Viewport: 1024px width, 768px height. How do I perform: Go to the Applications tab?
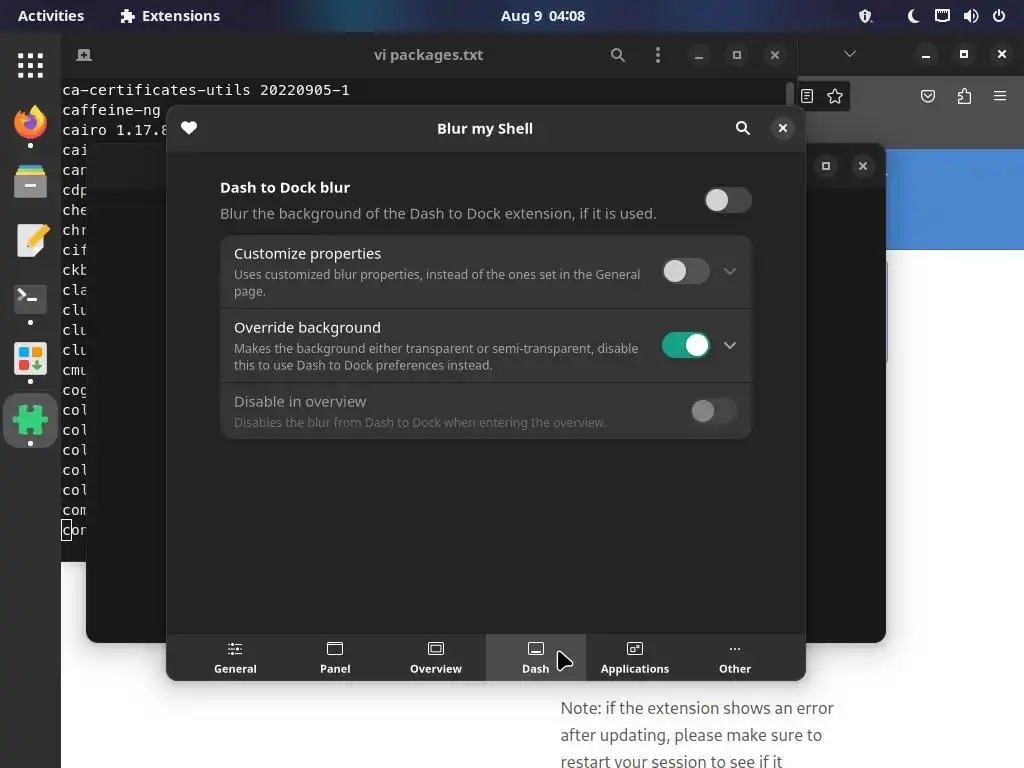click(635, 658)
